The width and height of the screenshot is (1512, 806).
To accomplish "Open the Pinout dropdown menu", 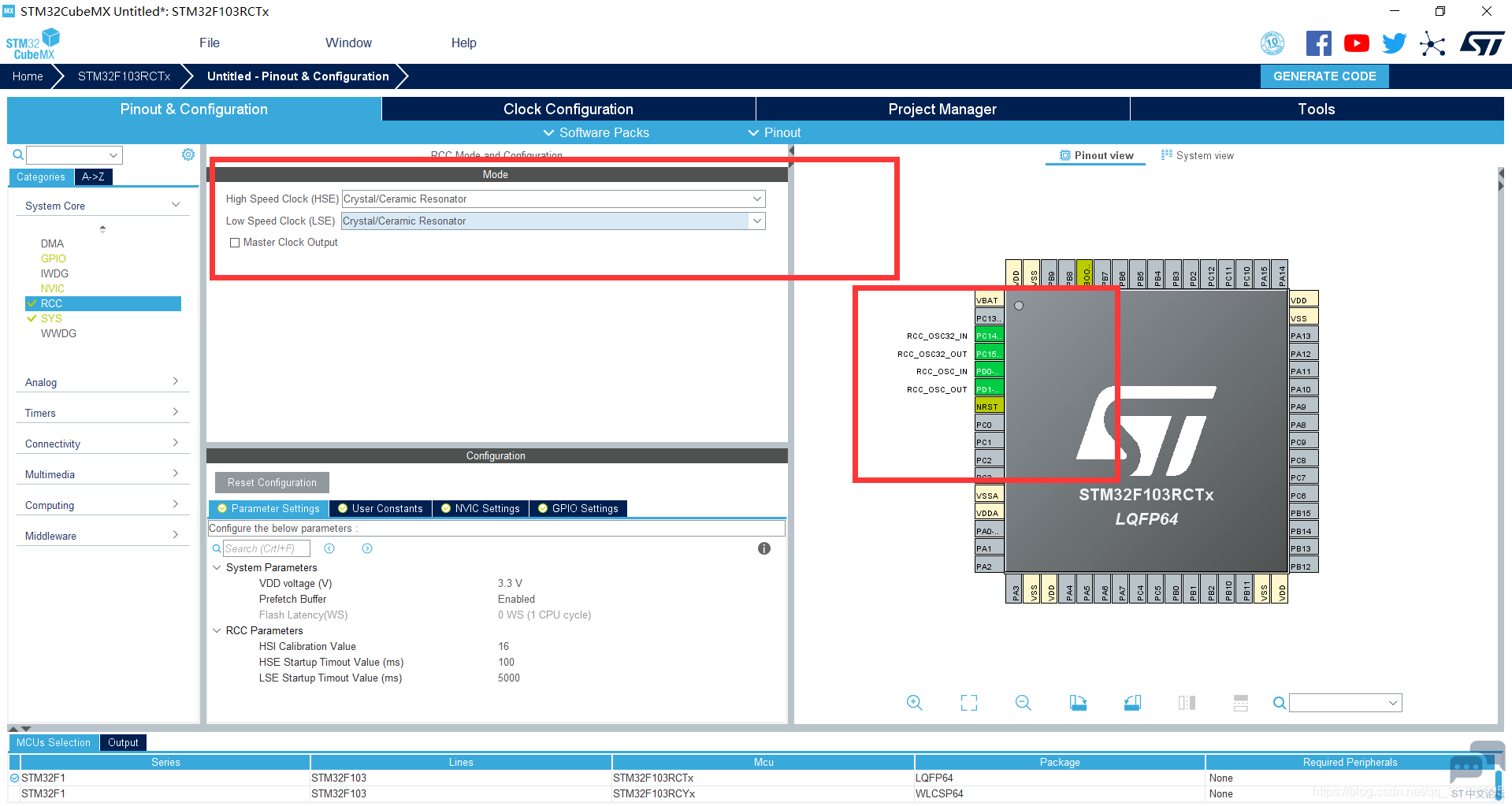I will pyautogui.click(x=775, y=132).
